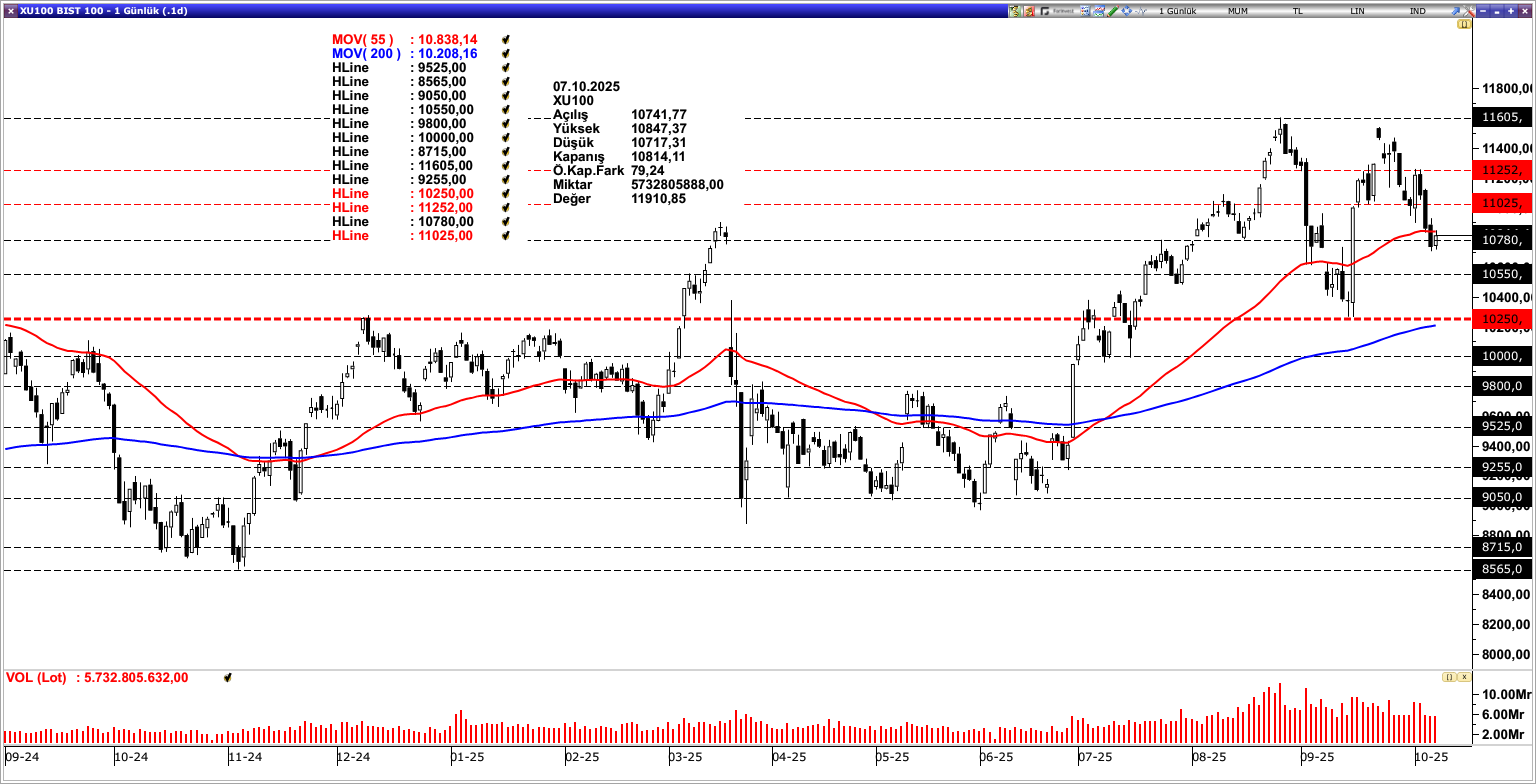Screen dimensions: 1536x784
Task: Toggle the VOL (Lot) indicator checkmark
Action: (228, 677)
